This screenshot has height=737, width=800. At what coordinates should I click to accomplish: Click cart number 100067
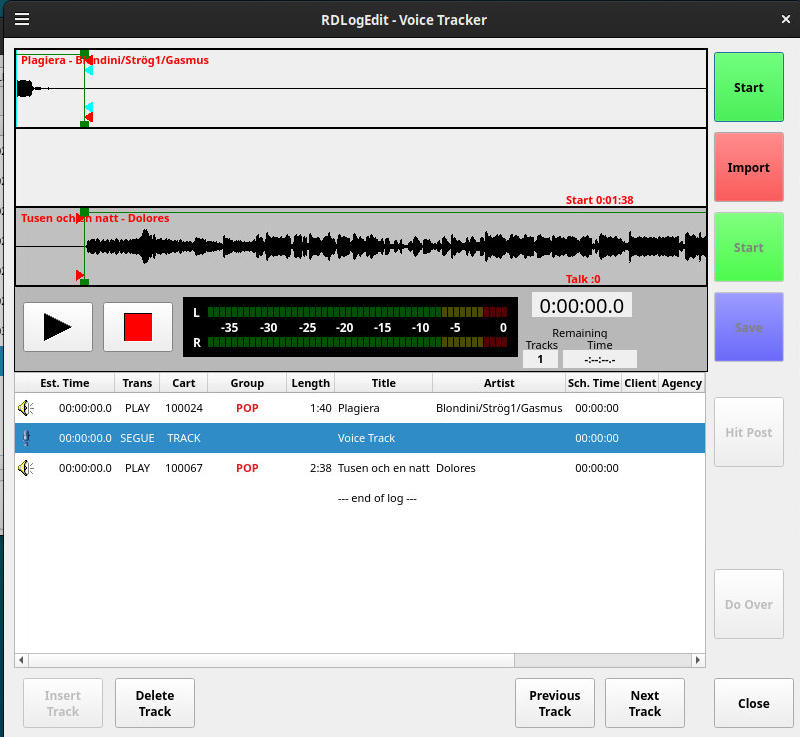click(184, 468)
